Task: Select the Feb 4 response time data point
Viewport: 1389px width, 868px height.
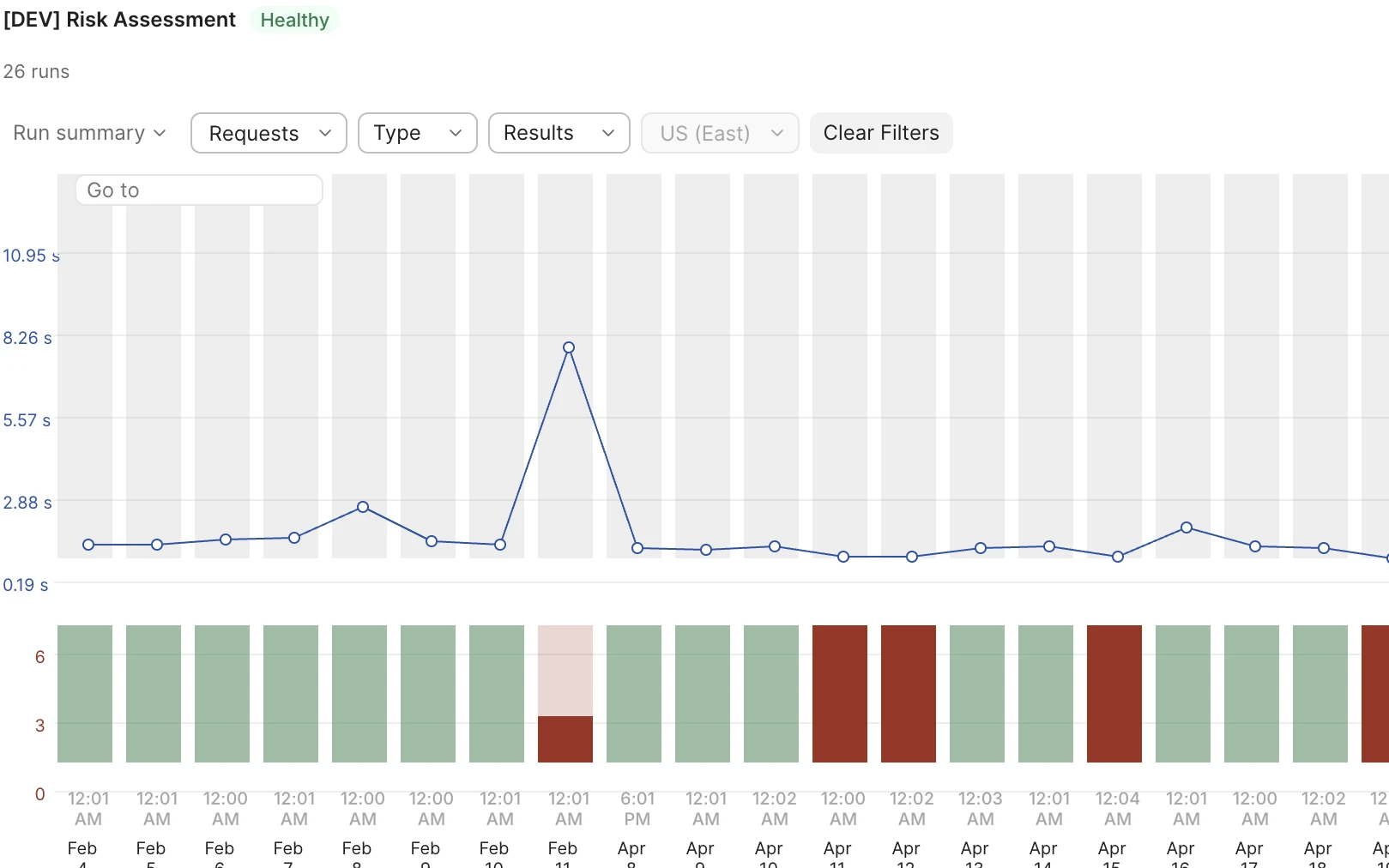Action: coord(88,545)
